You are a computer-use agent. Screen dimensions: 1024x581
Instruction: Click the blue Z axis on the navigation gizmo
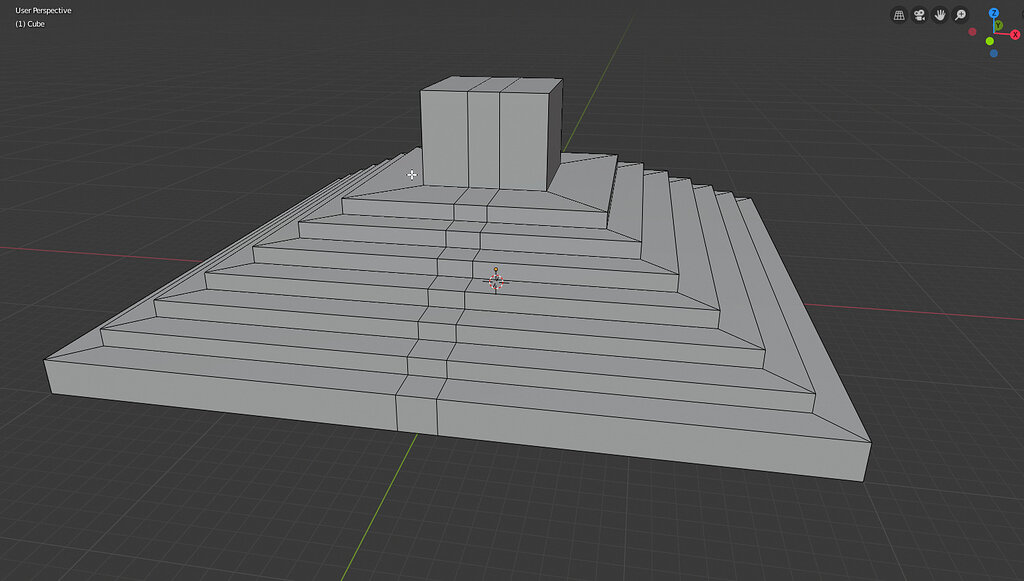click(x=994, y=13)
